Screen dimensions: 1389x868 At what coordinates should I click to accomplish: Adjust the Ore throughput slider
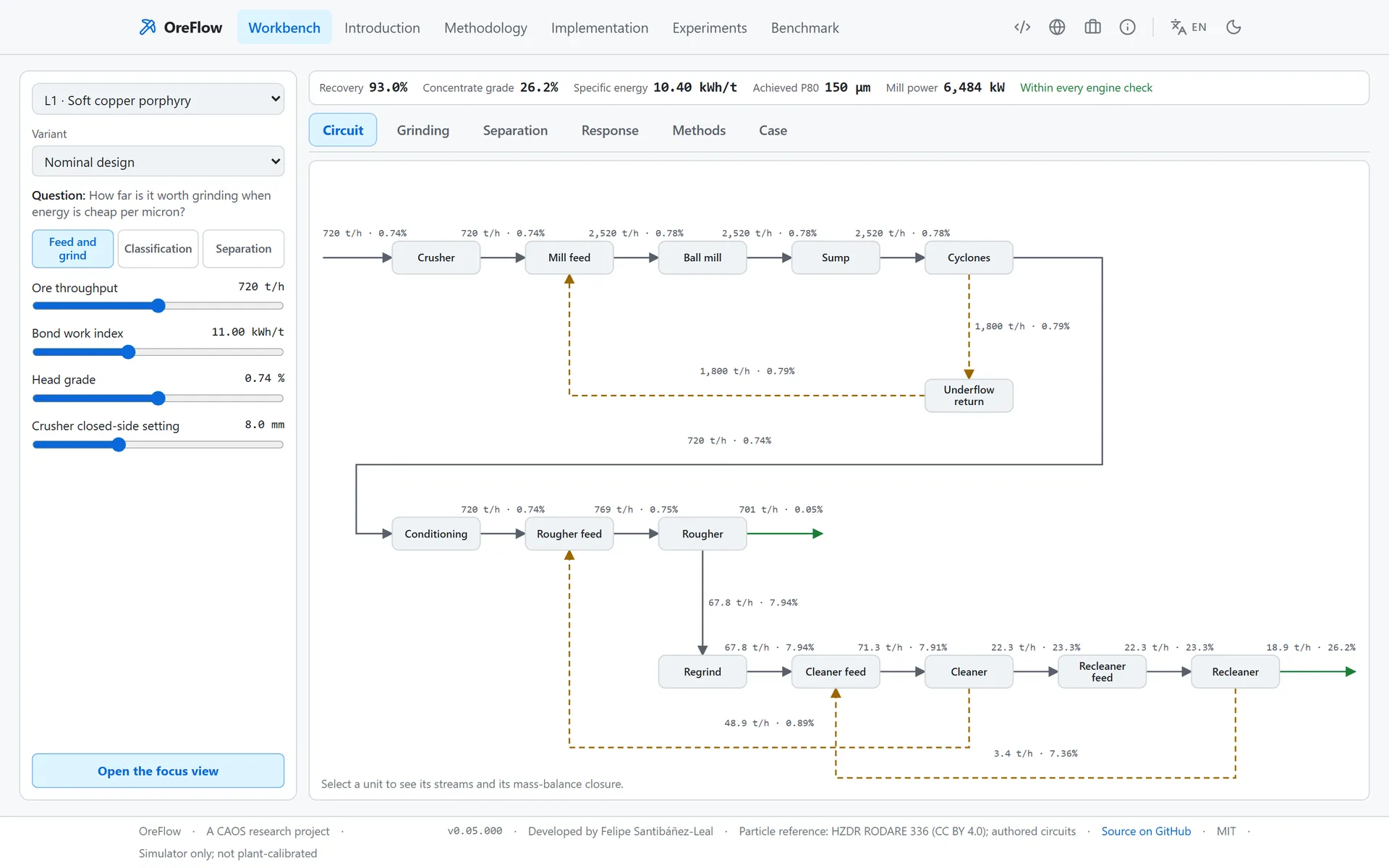(158, 306)
